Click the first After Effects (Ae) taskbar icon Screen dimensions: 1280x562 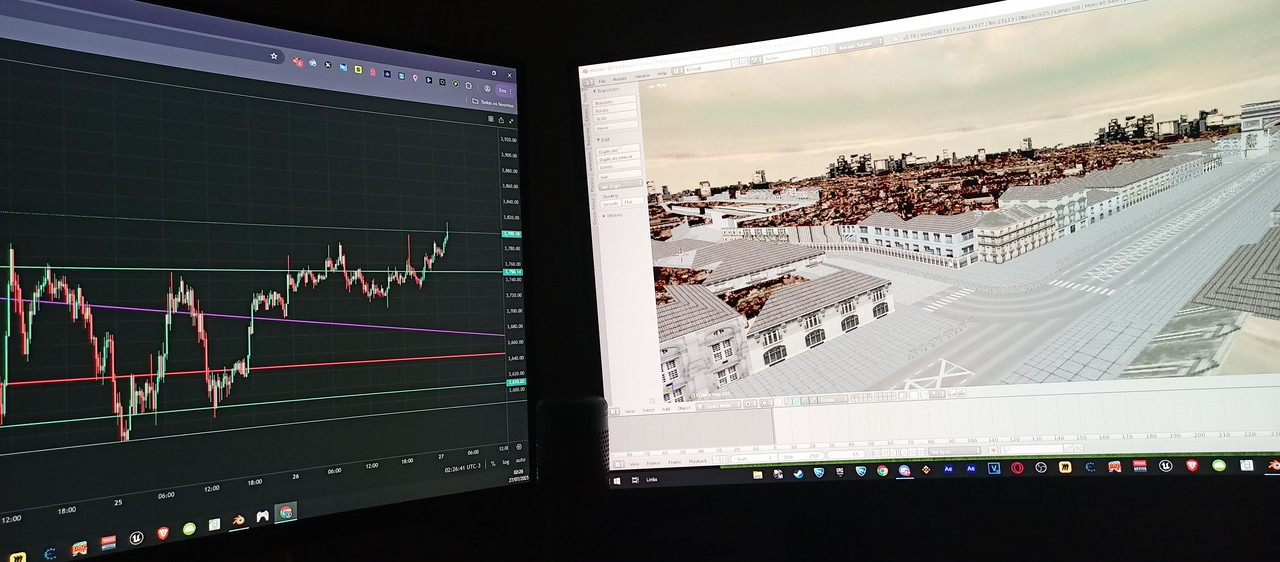pos(948,469)
